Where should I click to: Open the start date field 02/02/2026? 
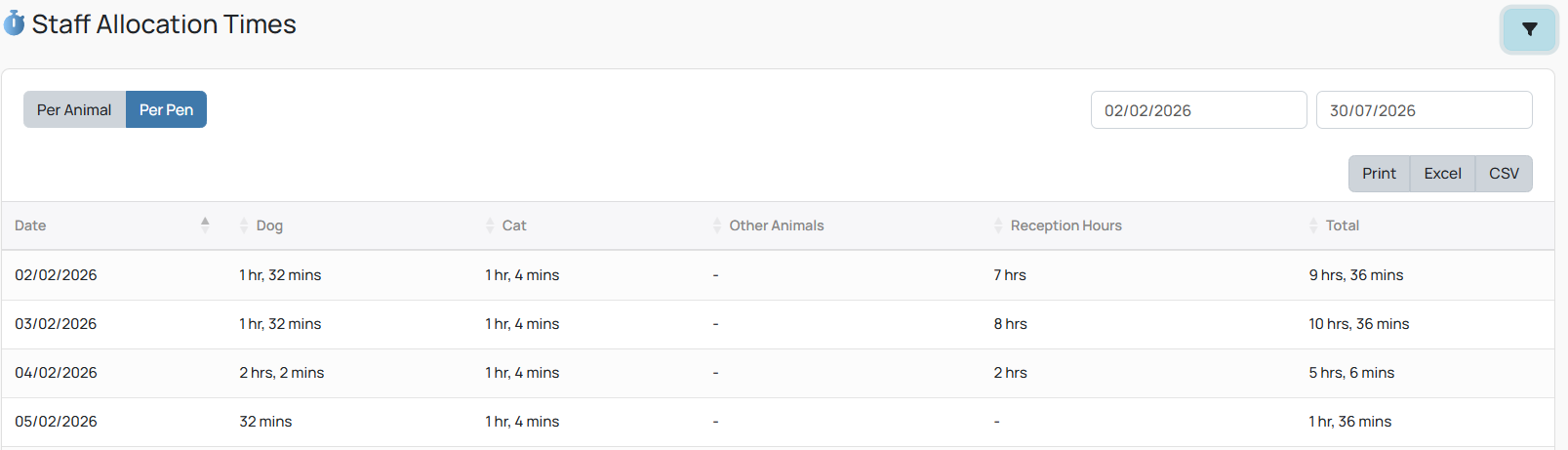tap(1198, 110)
